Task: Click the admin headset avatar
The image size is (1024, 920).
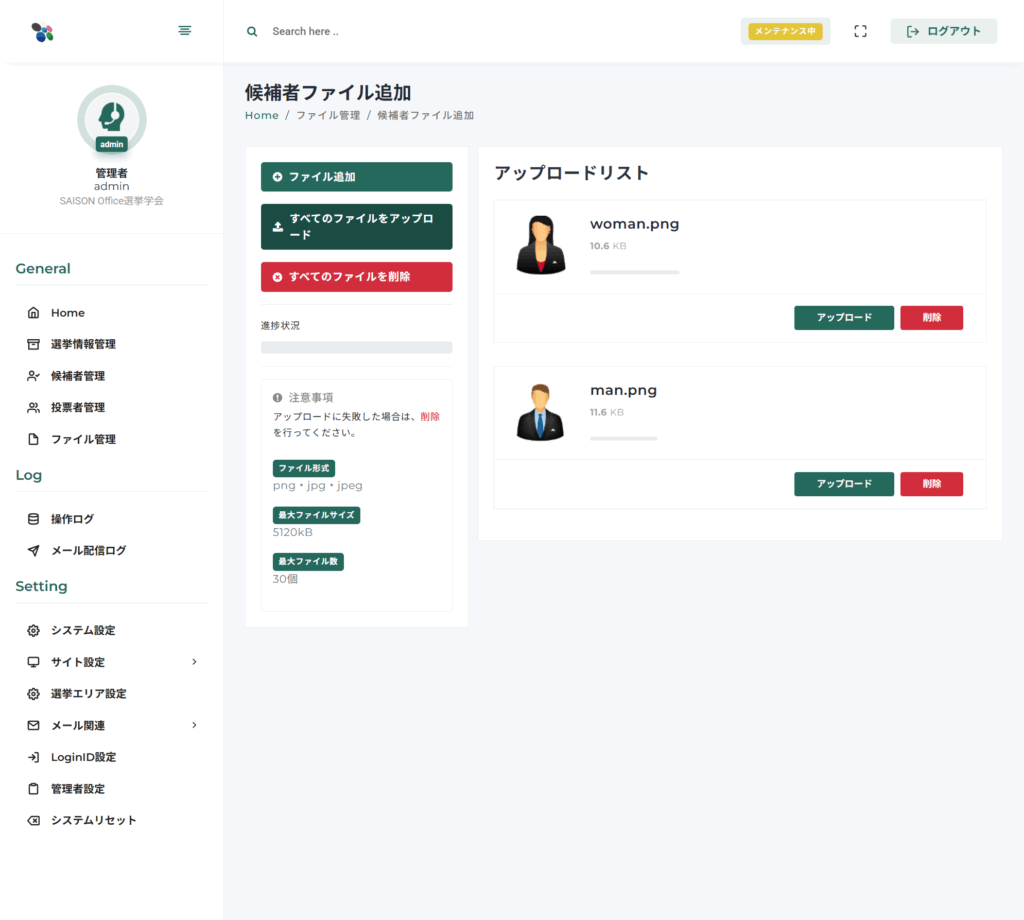Action: tap(112, 119)
